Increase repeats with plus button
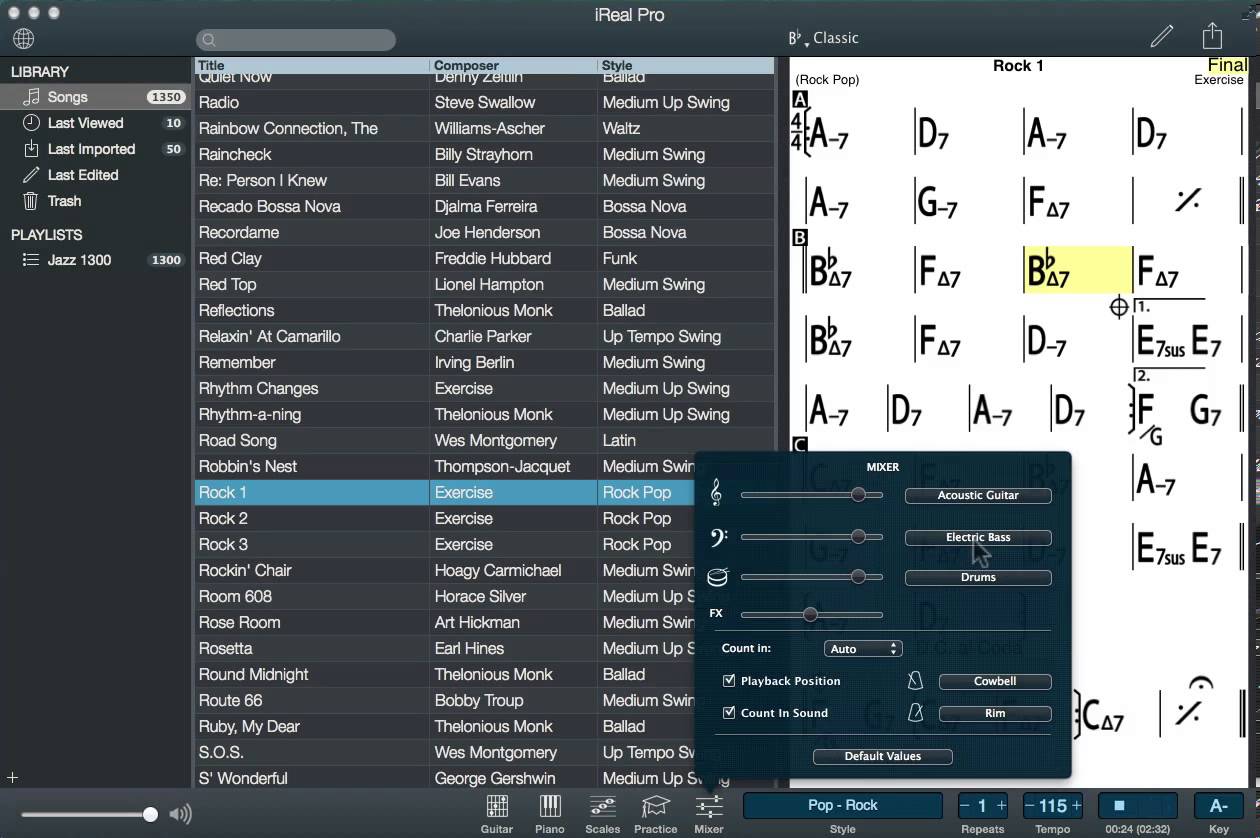 click(1001, 806)
